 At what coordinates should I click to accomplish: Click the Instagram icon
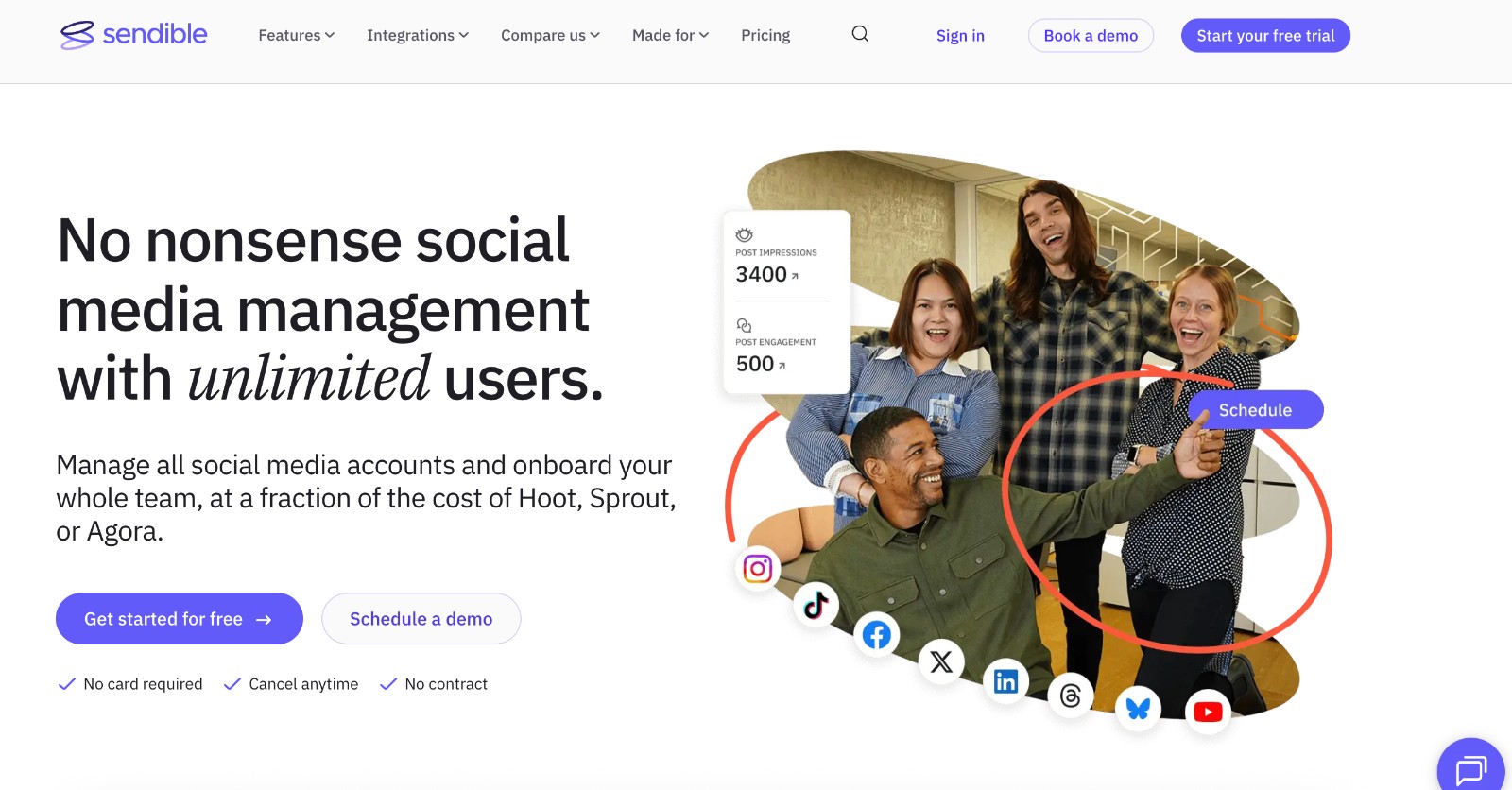pos(758,569)
